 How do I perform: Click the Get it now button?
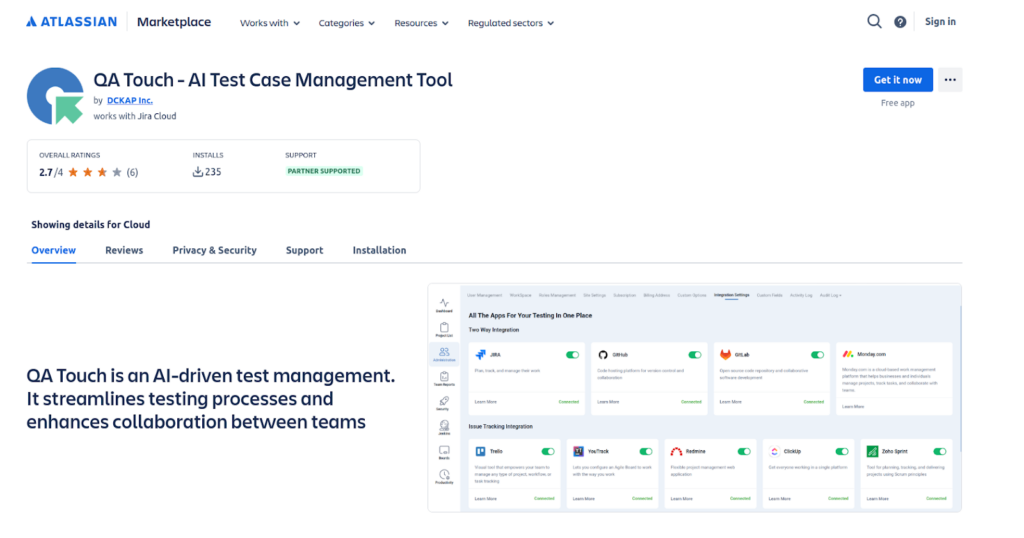pyautogui.click(x=897, y=80)
